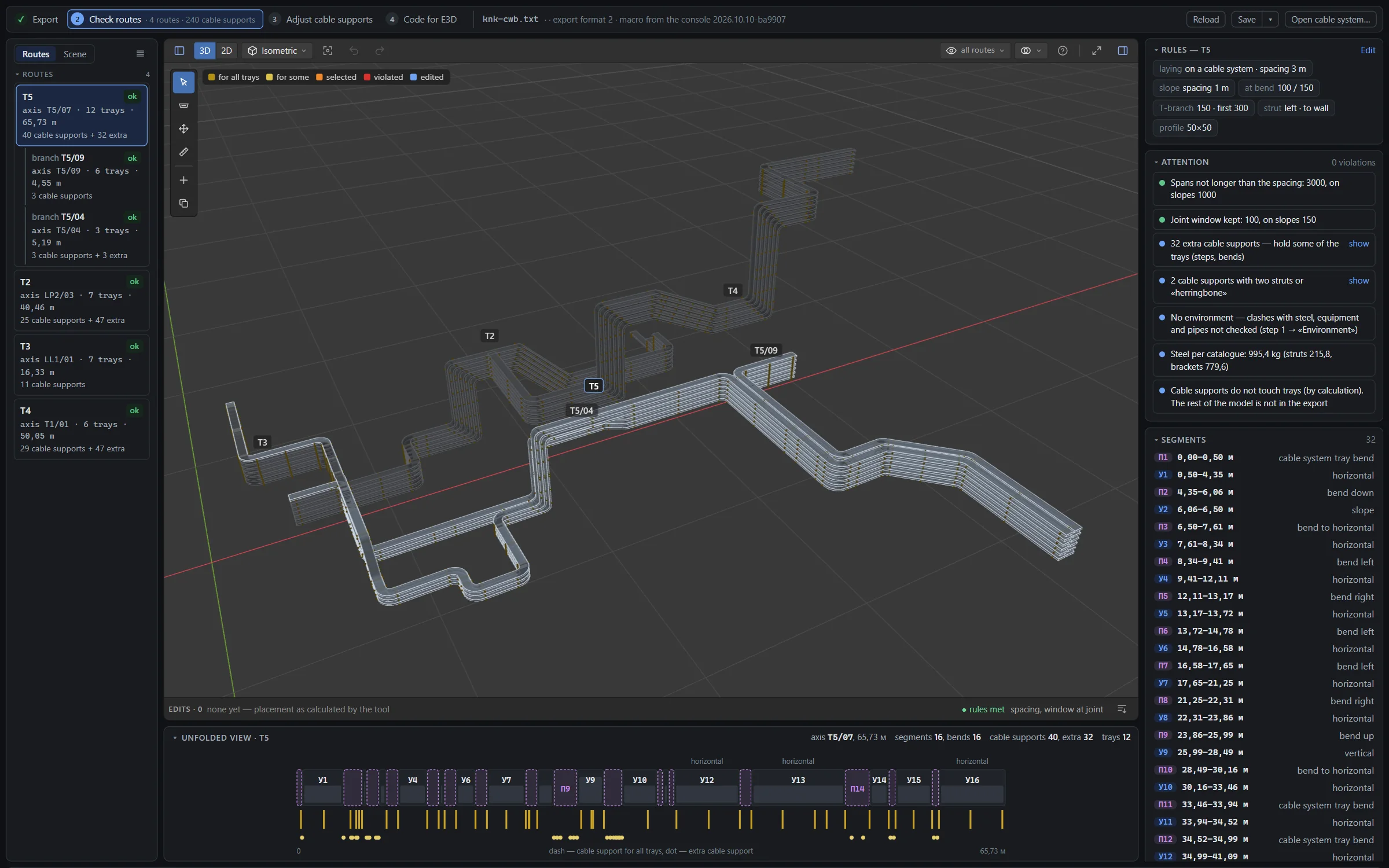Toggle the 'for all trays' legend item
1389x868 pixels.
pos(233,77)
